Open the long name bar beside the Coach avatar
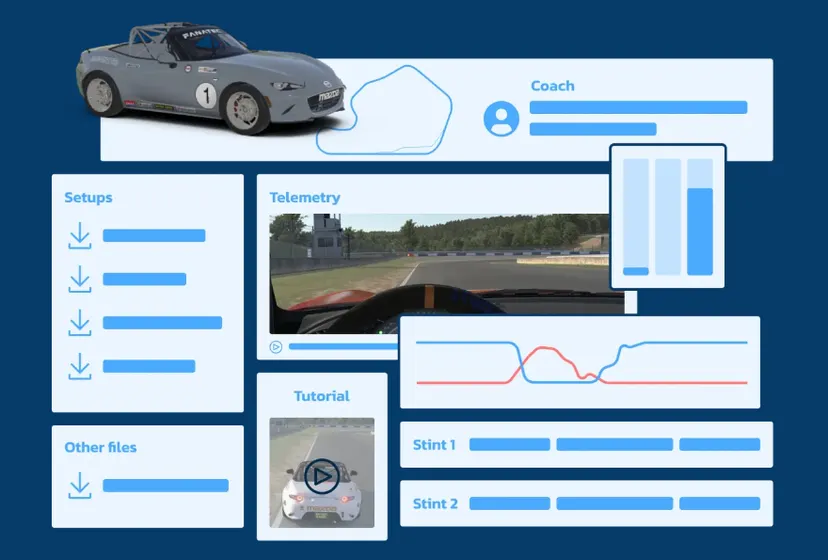 (638, 107)
